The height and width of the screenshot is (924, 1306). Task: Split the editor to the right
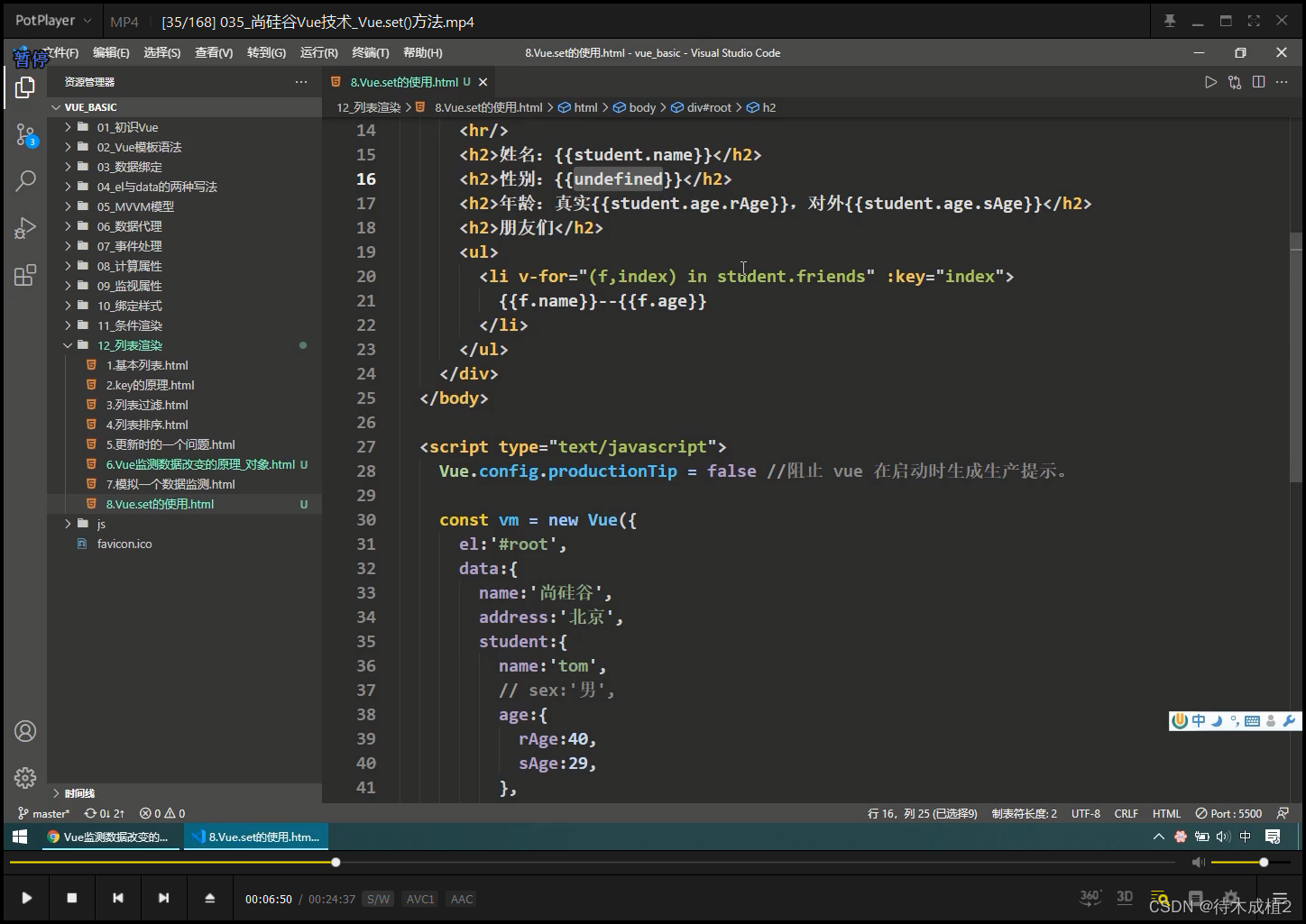(x=1258, y=82)
